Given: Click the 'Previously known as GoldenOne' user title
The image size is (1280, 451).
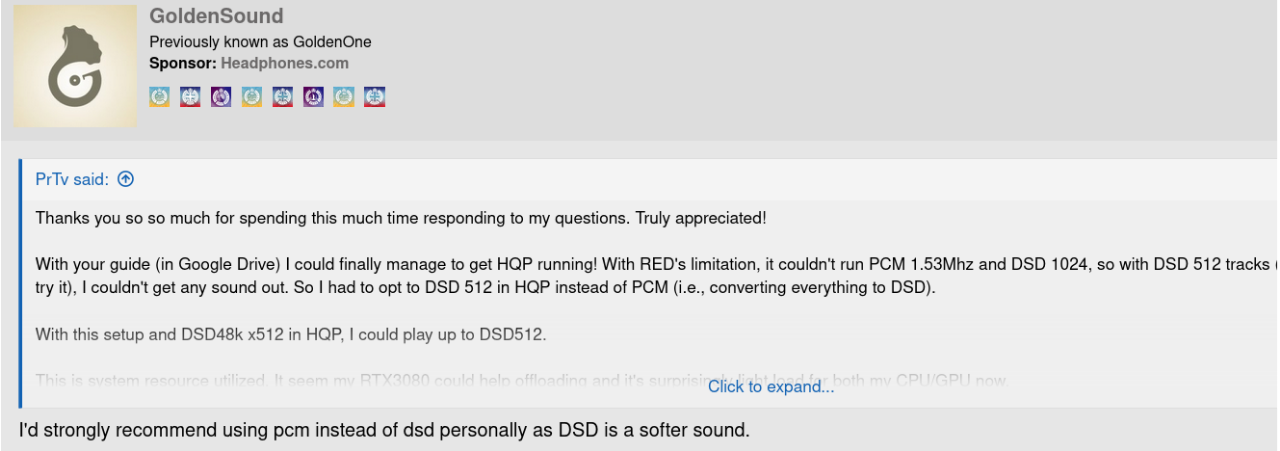Looking at the screenshot, I should coord(260,42).
